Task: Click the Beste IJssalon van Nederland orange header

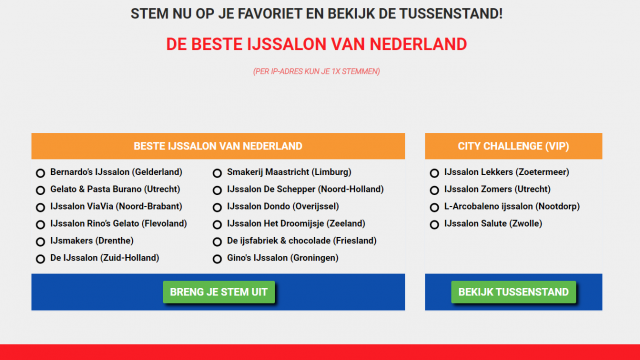Action: coord(218,146)
